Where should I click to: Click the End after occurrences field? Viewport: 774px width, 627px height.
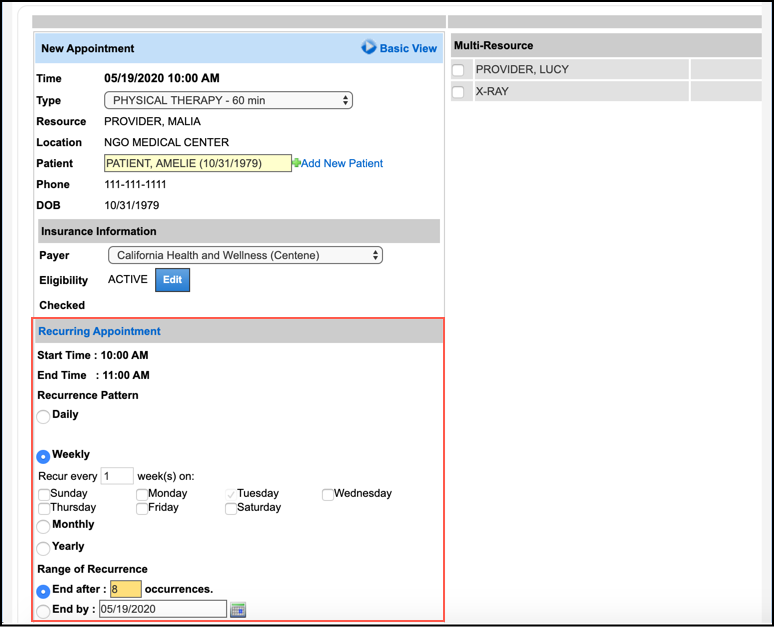[126, 589]
